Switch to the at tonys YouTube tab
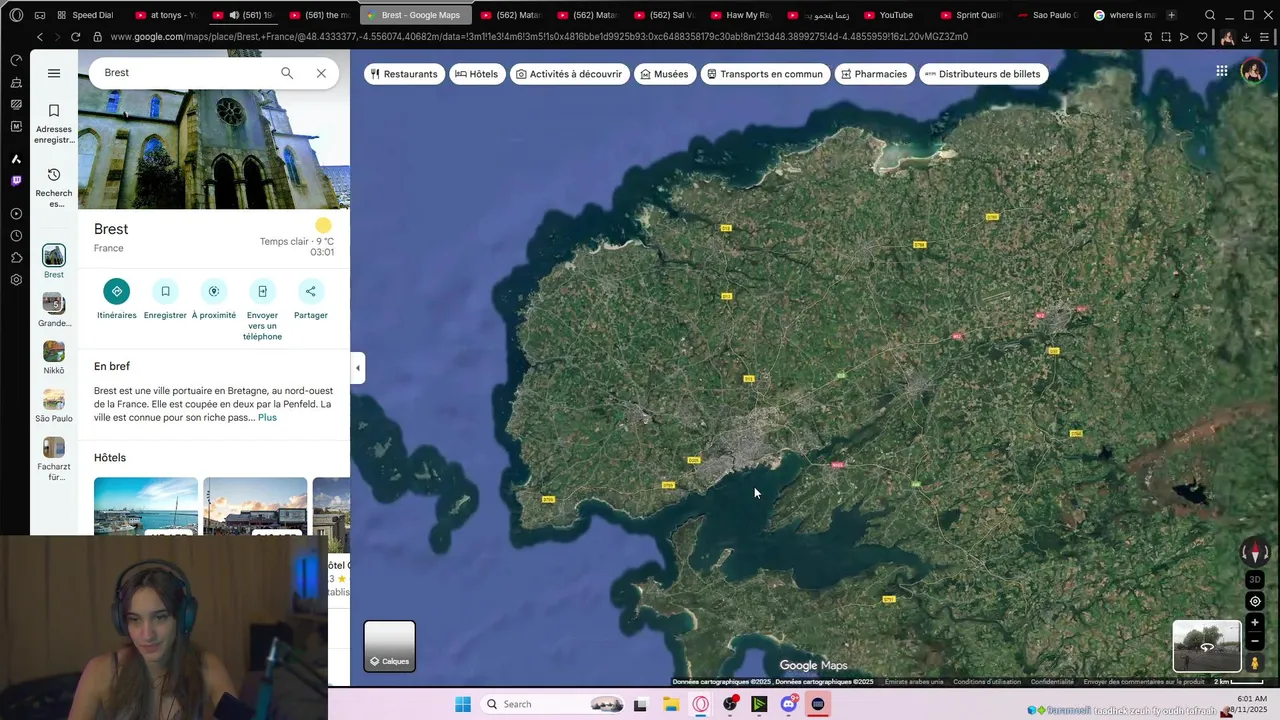Viewport: 1280px width, 720px height. (x=165, y=15)
